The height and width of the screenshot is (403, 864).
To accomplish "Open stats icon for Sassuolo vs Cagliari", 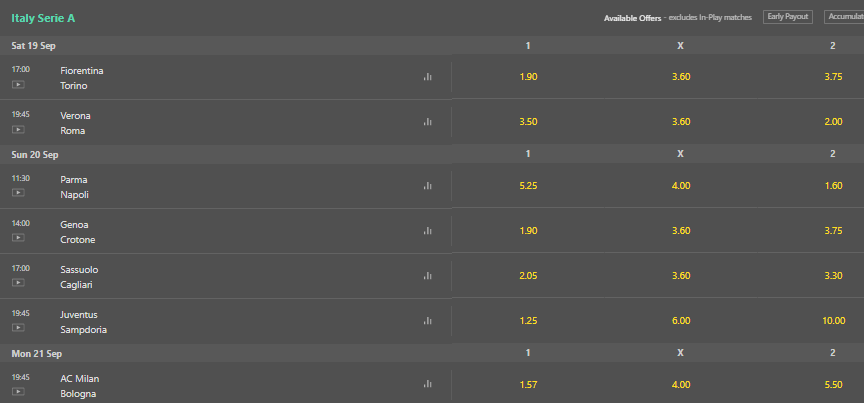I will point(428,276).
